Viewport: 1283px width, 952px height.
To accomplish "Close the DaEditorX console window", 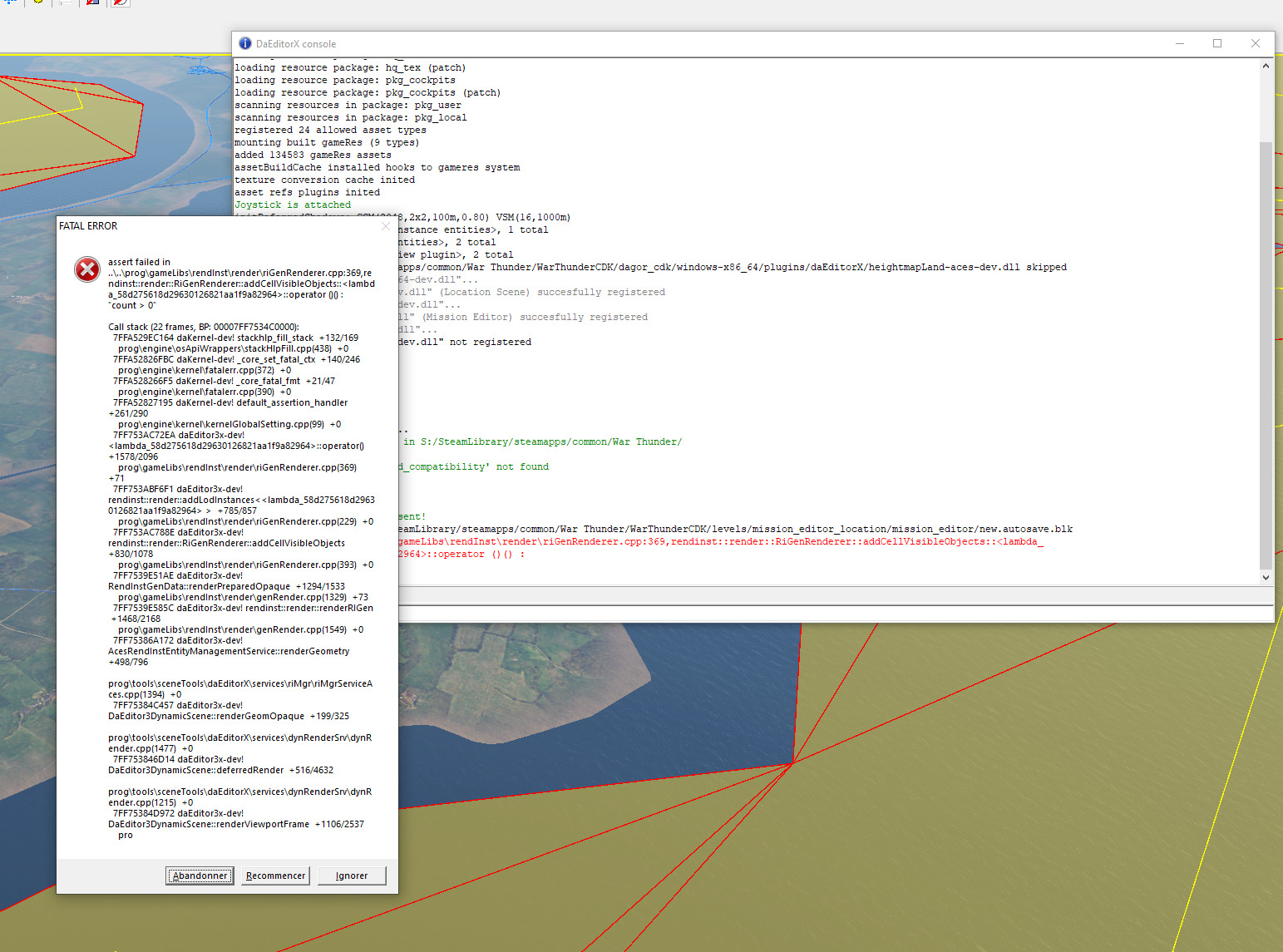I will click(x=1256, y=43).
